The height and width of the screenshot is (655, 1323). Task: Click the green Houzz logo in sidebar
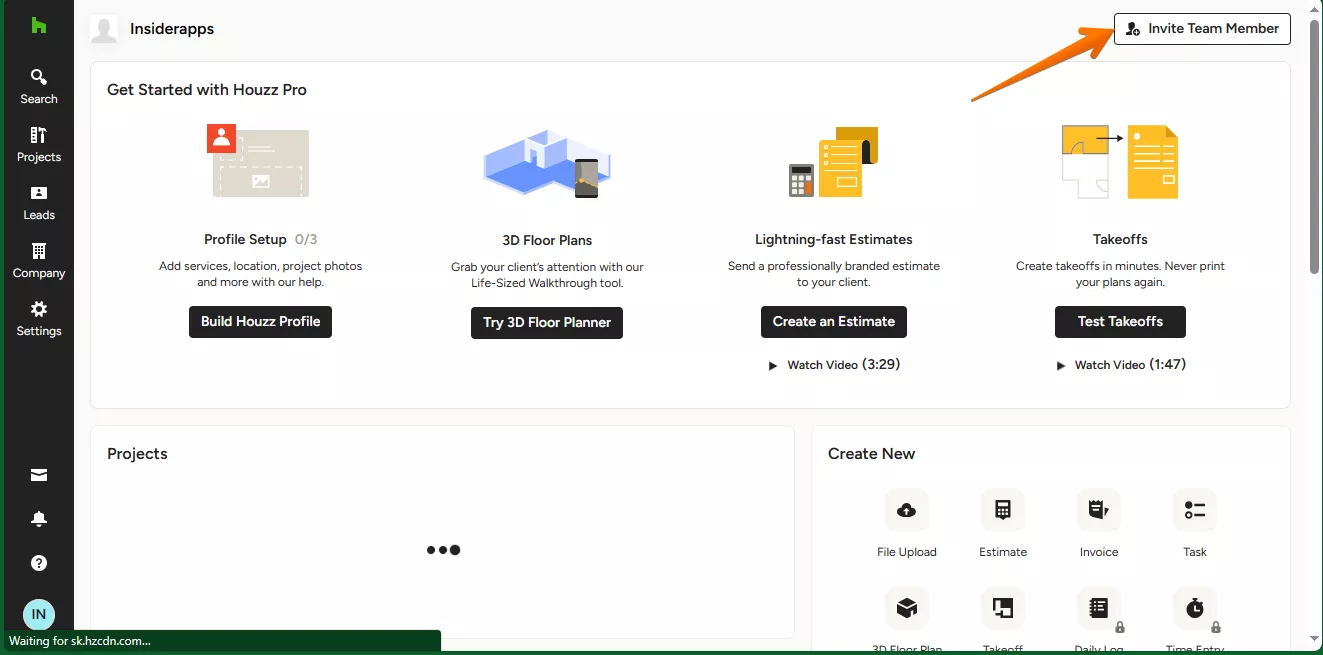39,26
